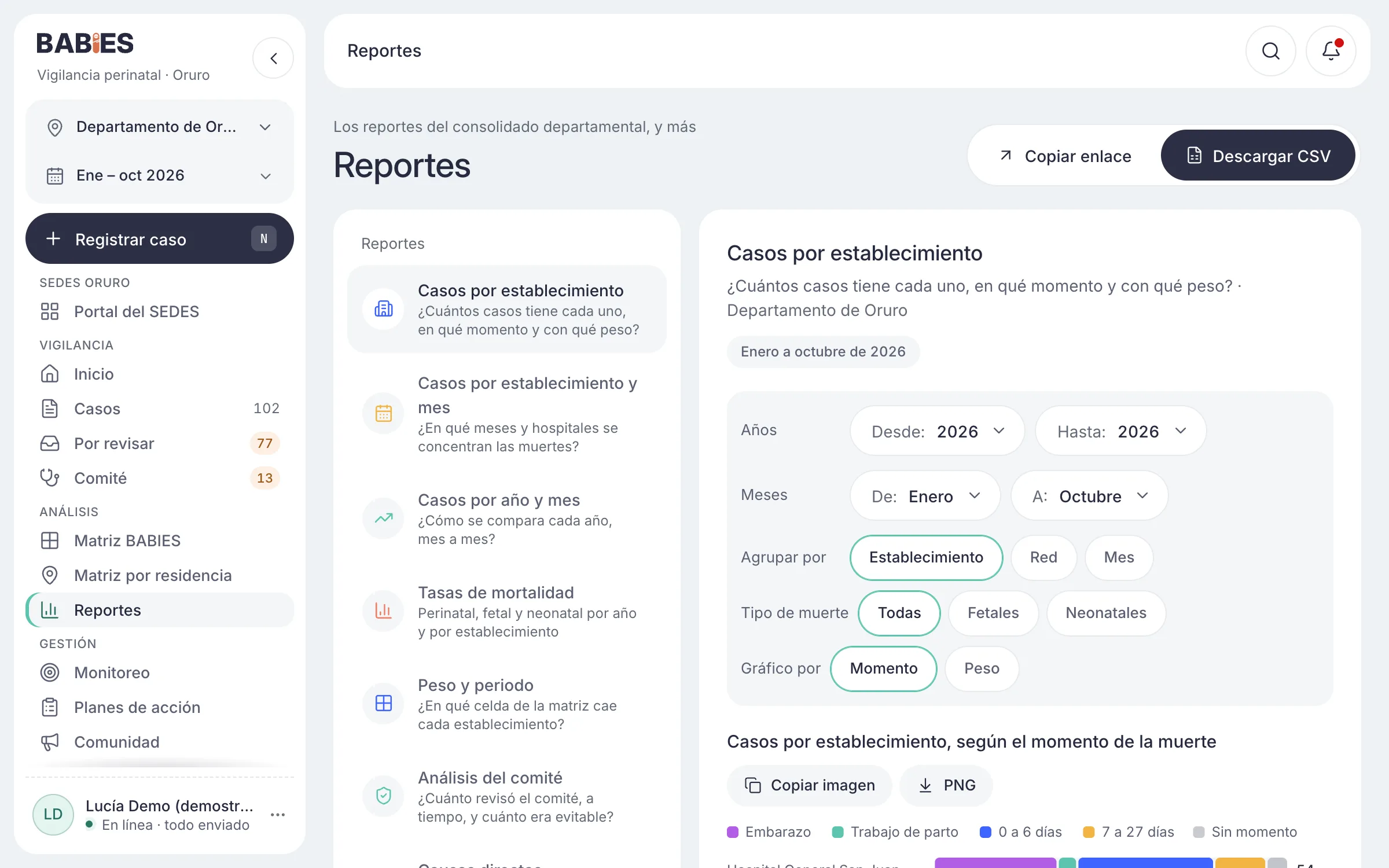This screenshot has height=868, width=1389.
Task: Open the De: Enero month dropdown
Action: pyautogui.click(x=925, y=496)
